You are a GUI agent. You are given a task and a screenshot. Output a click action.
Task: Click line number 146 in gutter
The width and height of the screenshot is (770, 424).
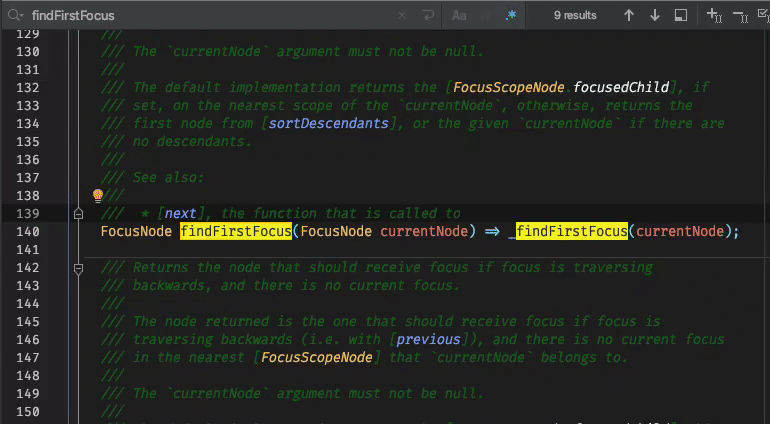click(x=28, y=339)
